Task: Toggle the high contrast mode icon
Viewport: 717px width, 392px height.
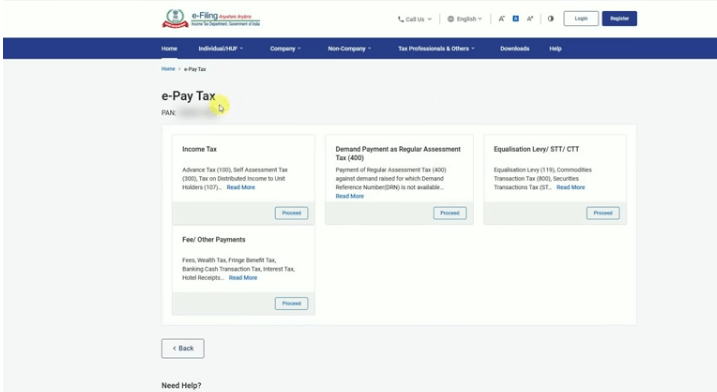Action: click(x=551, y=19)
